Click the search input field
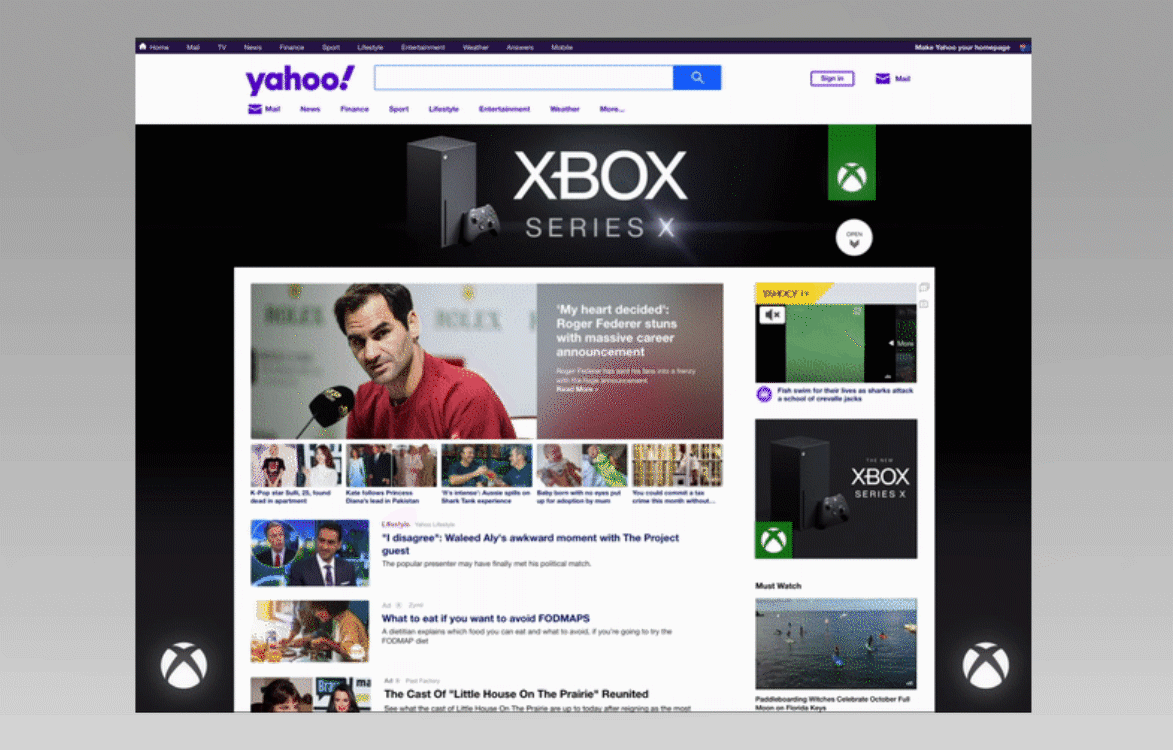The width and height of the screenshot is (1173, 750). pos(524,78)
